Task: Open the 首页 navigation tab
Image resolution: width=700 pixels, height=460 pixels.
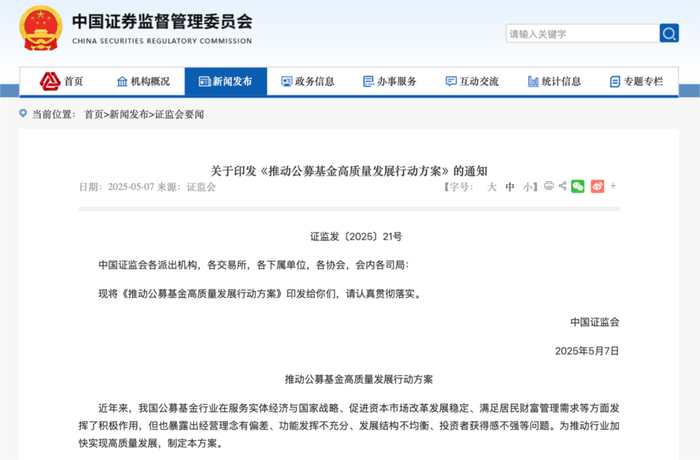Action: tap(62, 81)
